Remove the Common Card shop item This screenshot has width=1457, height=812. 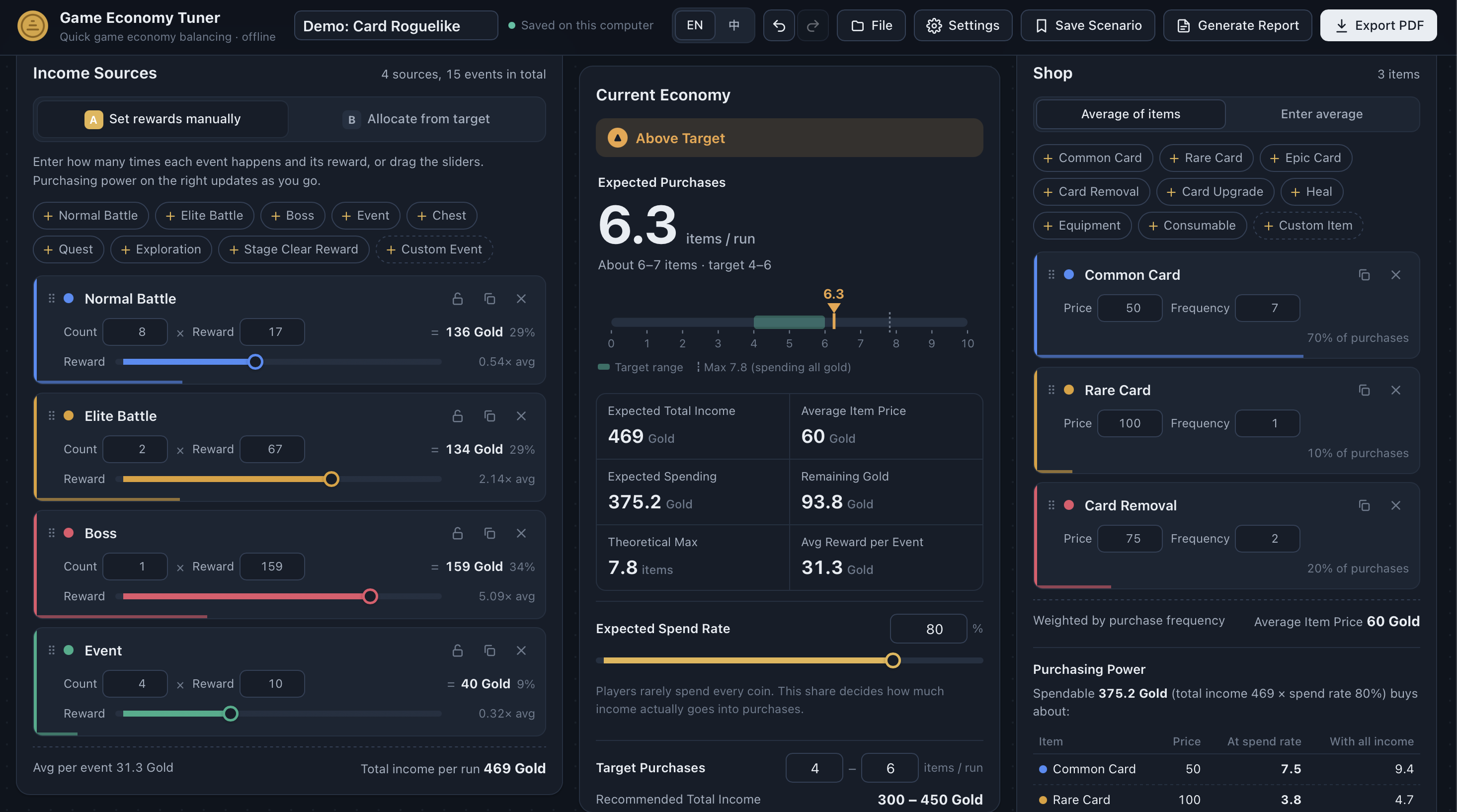(1396, 275)
